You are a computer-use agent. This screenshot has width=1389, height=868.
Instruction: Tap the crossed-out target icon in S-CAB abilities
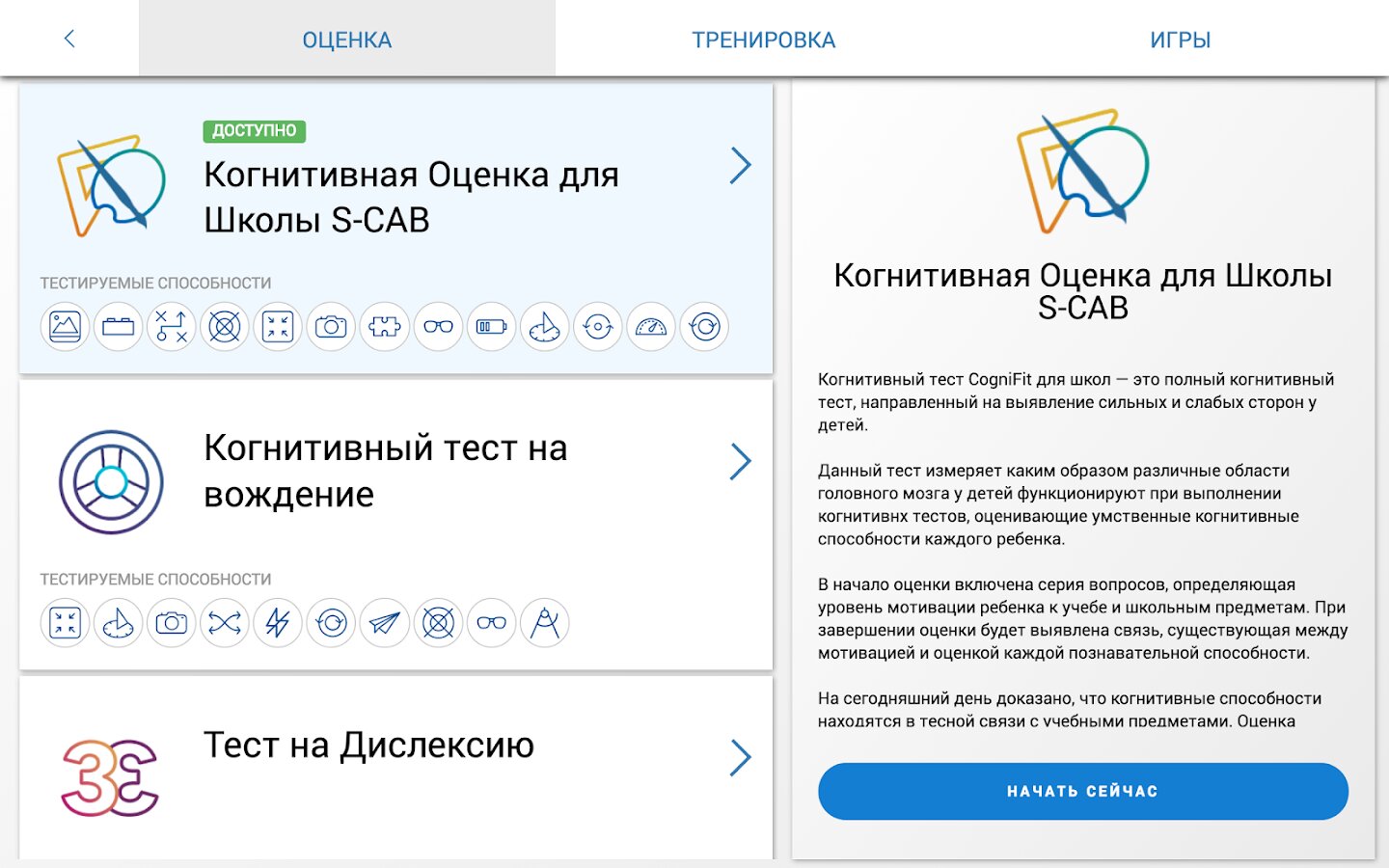(225, 327)
